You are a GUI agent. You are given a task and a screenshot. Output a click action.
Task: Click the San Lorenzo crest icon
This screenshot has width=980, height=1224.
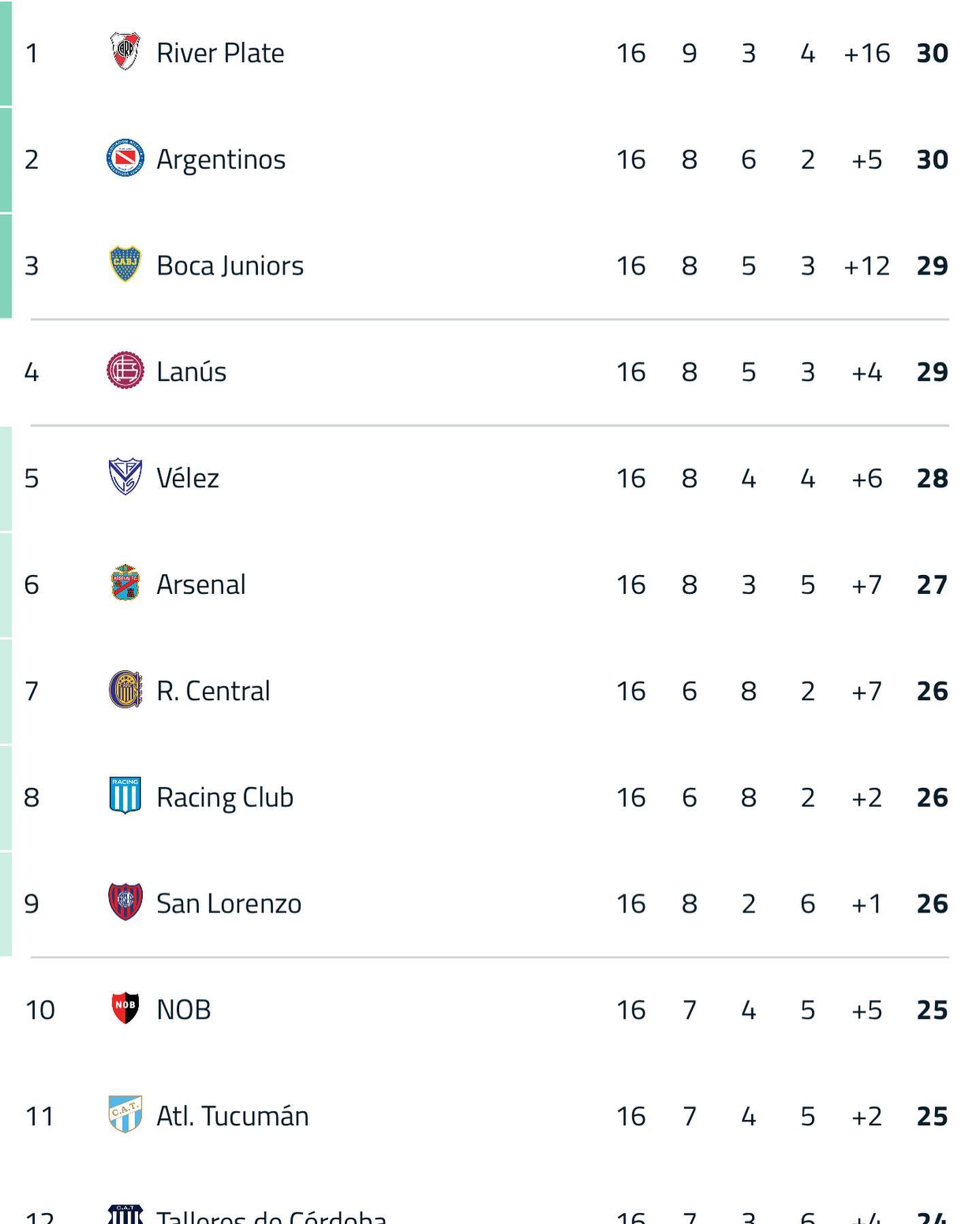click(125, 902)
